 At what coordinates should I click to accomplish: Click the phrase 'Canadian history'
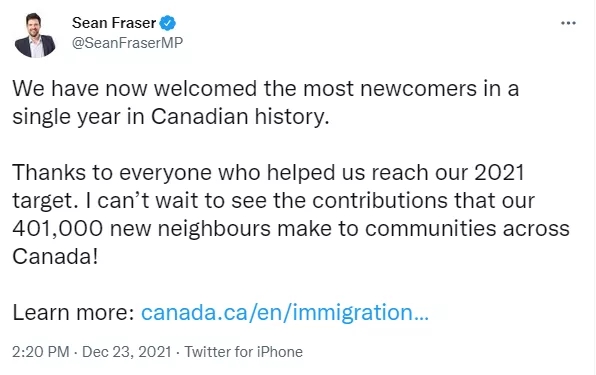pos(239,116)
